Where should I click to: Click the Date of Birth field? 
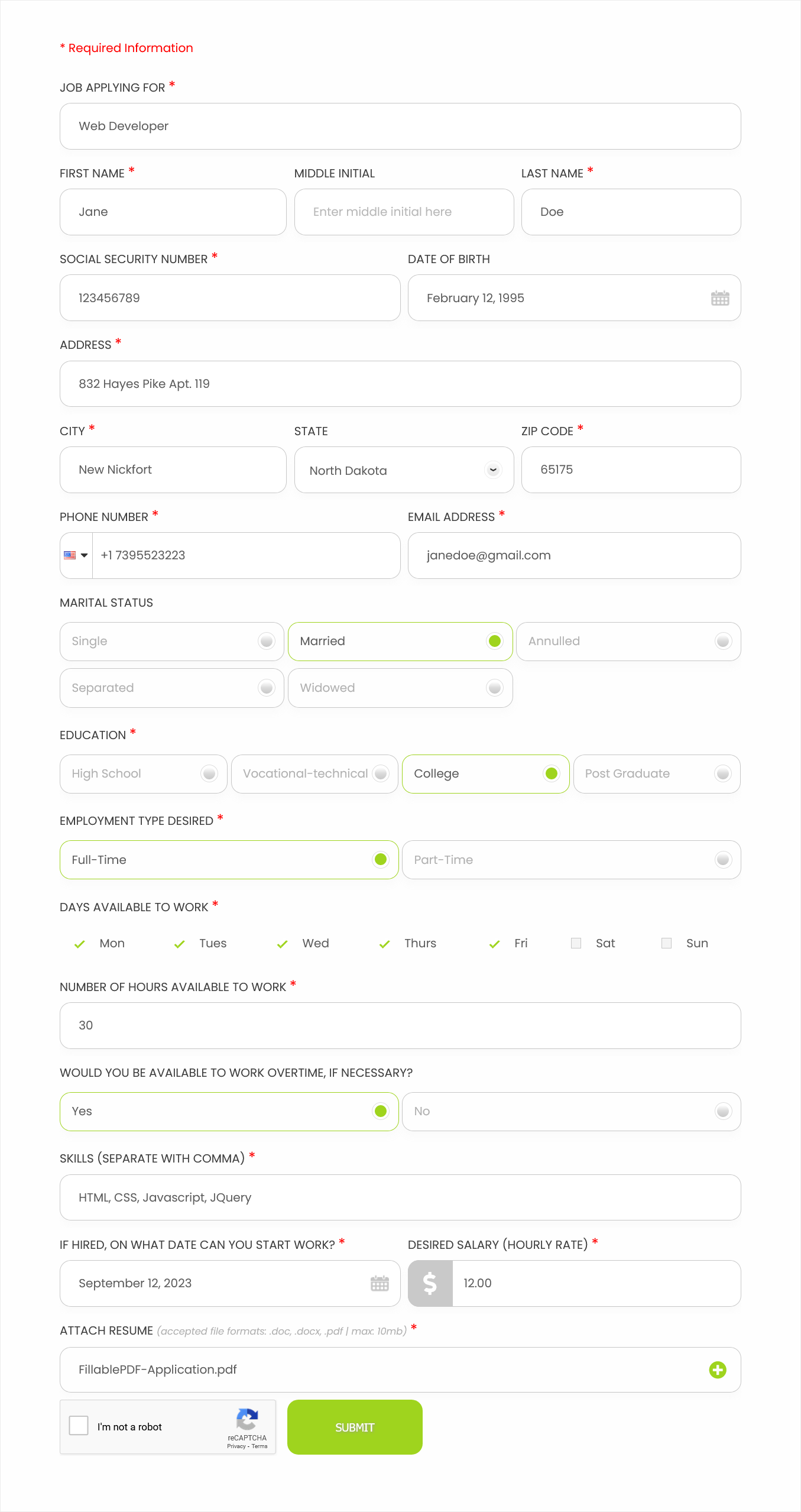point(575,298)
